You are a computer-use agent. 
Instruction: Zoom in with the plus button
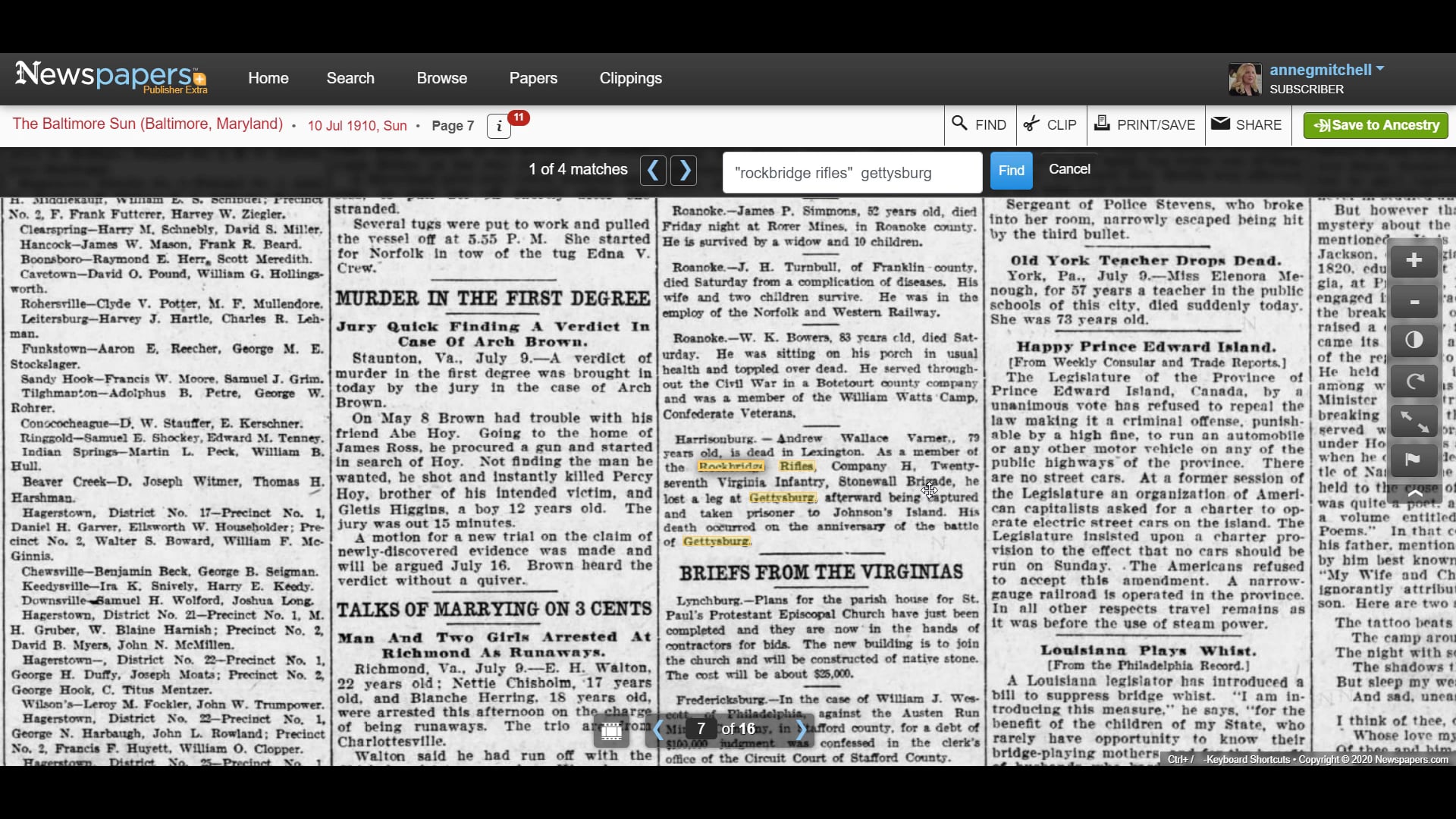click(x=1414, y=261)
